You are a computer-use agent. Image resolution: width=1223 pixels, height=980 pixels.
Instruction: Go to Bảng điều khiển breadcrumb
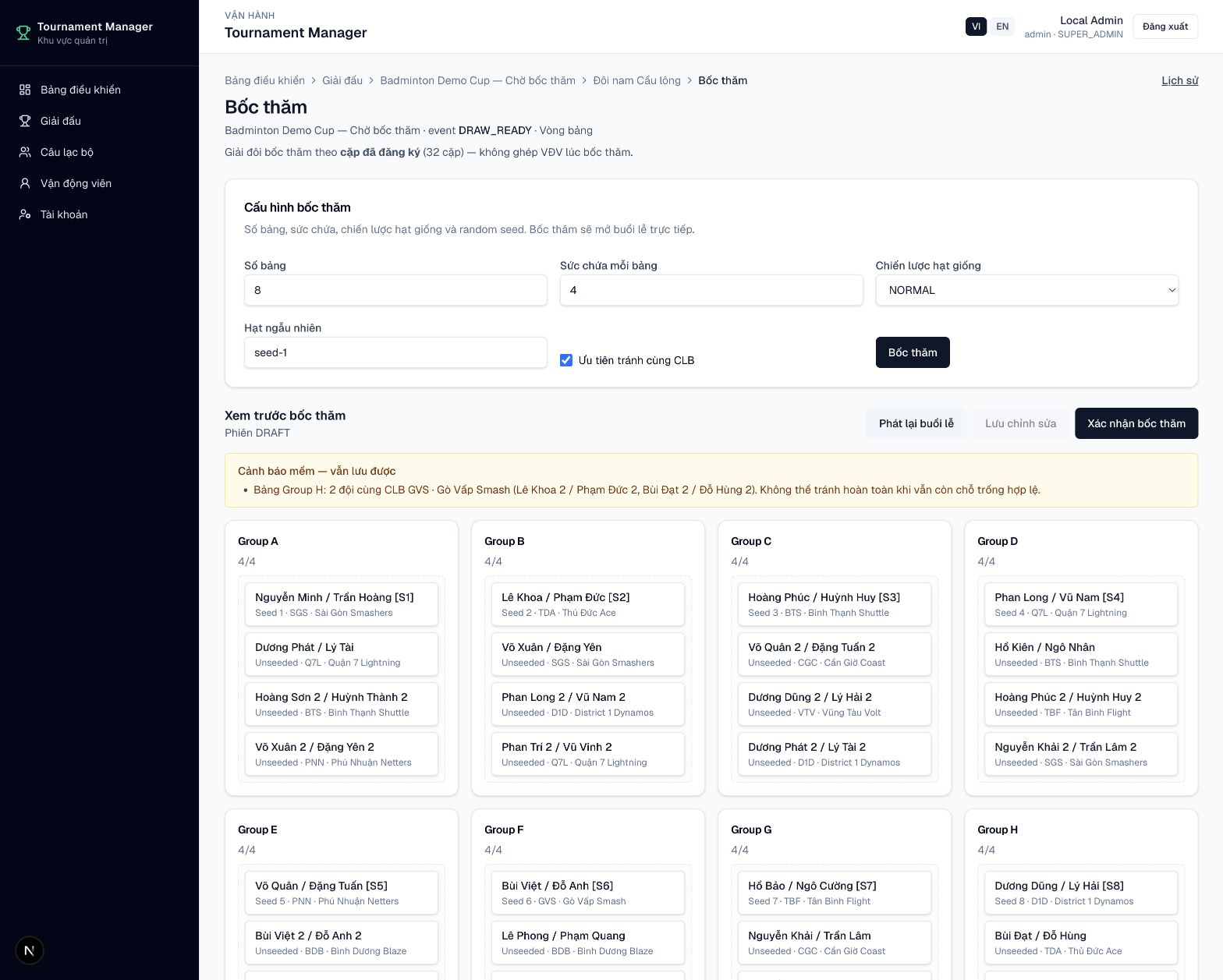[x=264, y=80]
